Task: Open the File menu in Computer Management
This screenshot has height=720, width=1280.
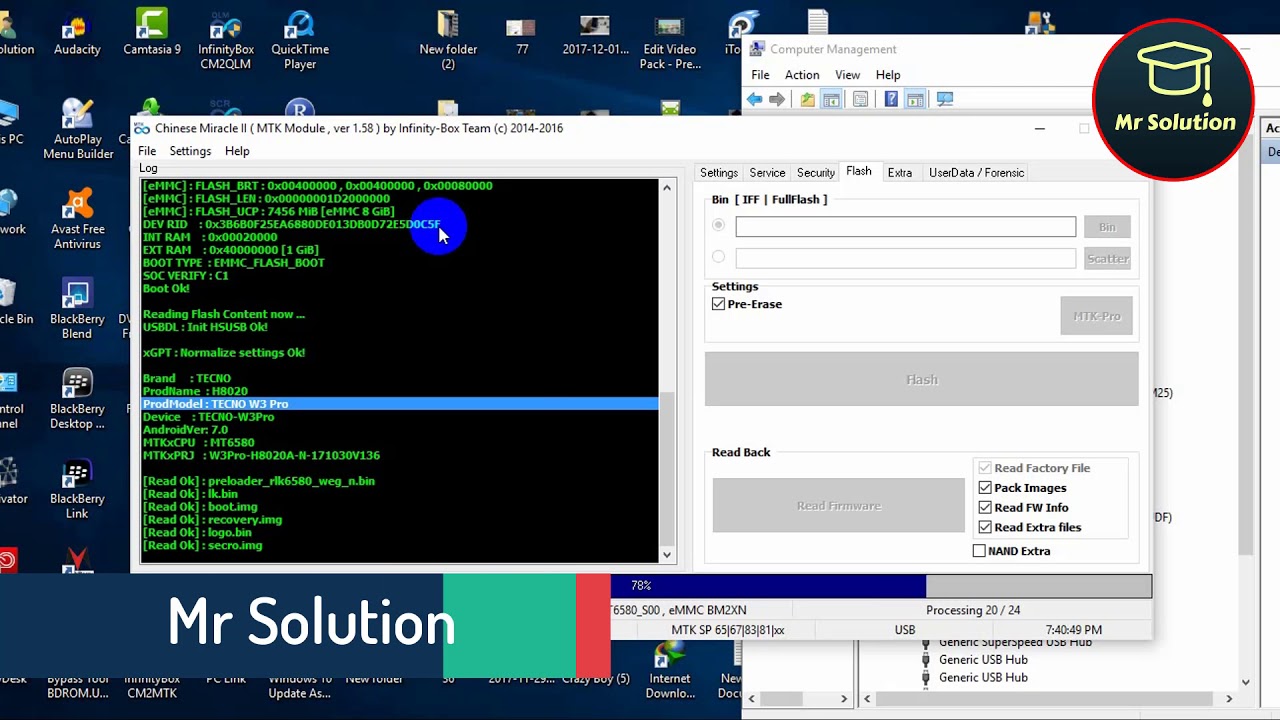Action: [760, 75]
